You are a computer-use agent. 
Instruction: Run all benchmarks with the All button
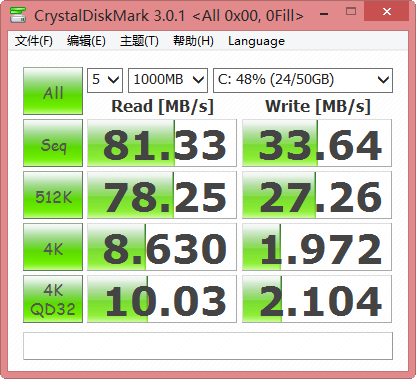click(x=53, y=91)
